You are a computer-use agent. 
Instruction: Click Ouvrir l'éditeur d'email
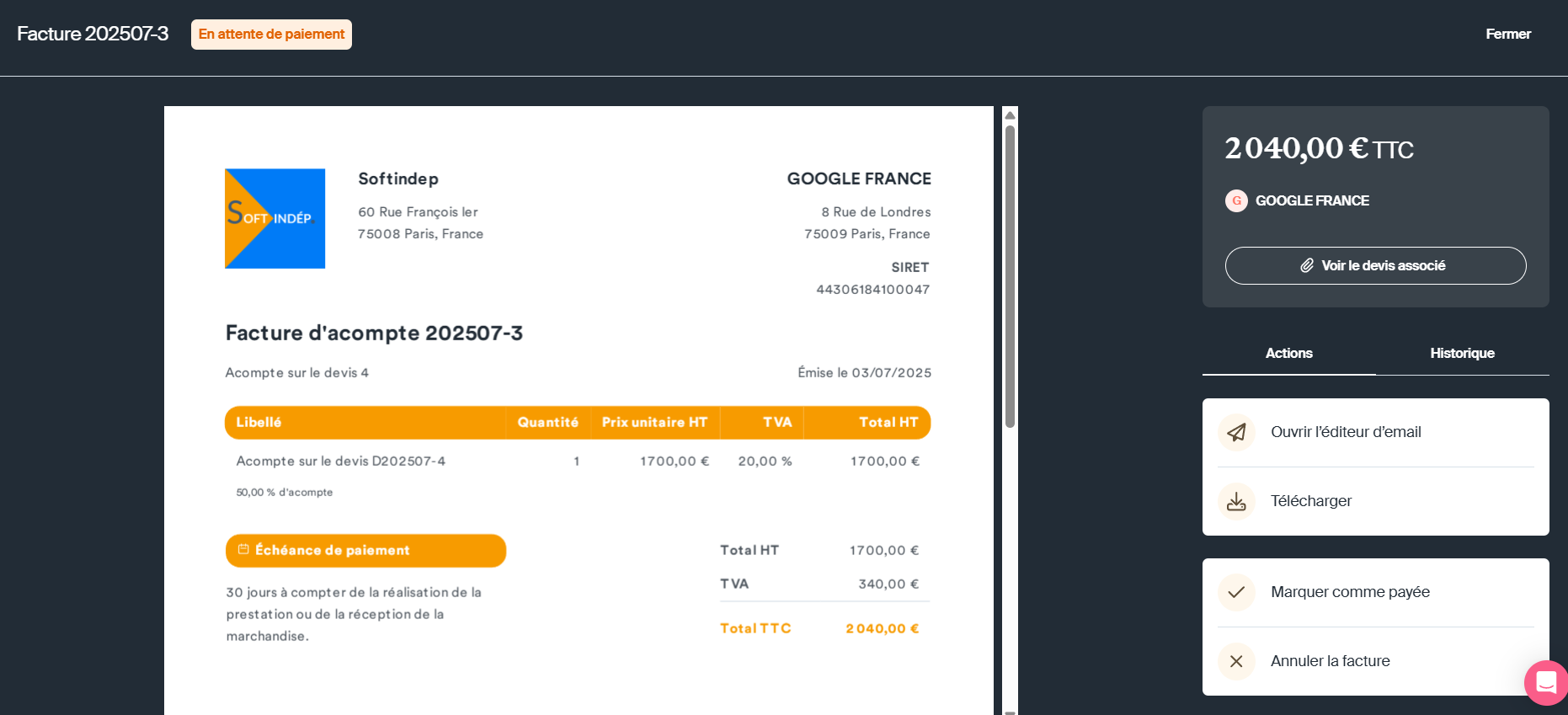click(1346, 432)
